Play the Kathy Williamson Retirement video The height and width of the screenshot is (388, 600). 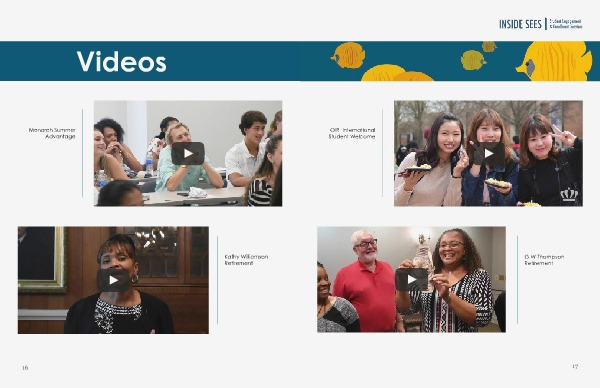pos(113,280)
